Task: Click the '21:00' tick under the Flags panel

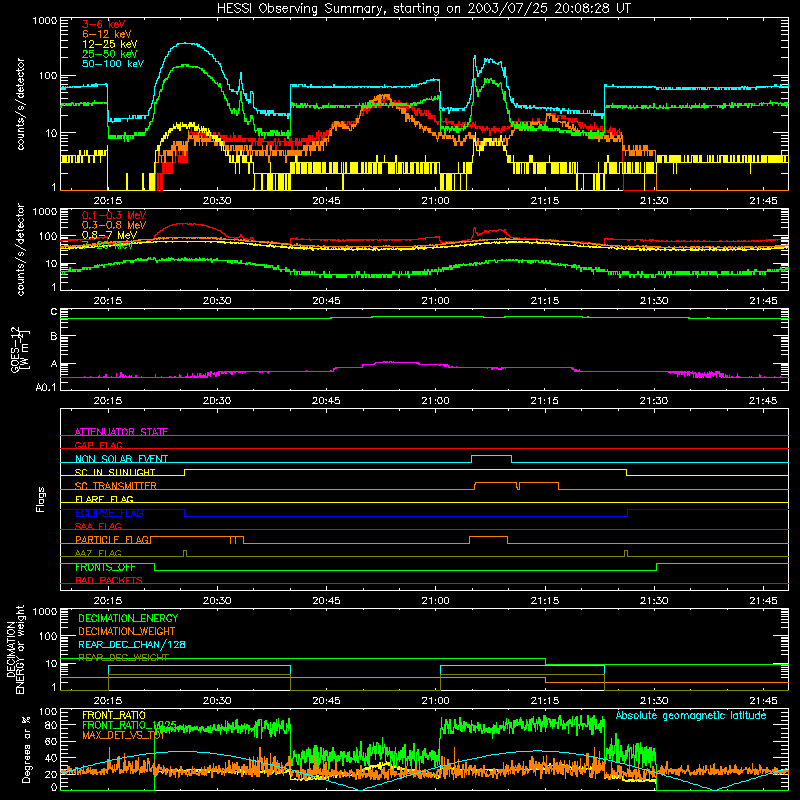Action: point(436,601)
